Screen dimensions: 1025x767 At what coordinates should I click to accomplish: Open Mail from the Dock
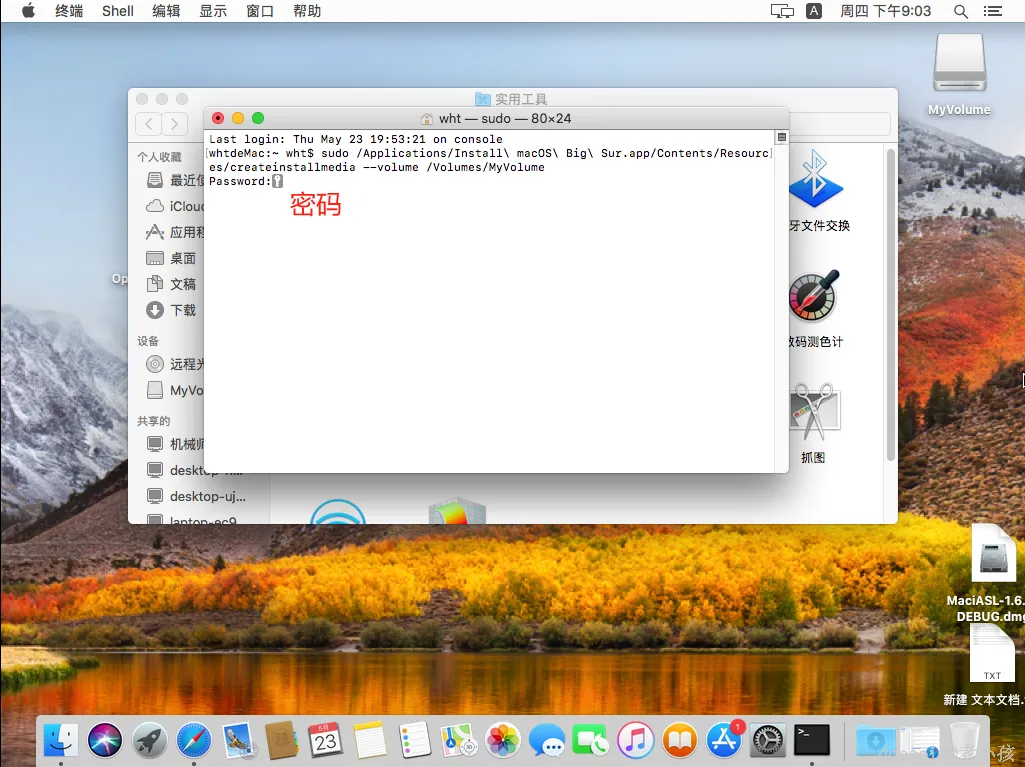pos(237,740)
